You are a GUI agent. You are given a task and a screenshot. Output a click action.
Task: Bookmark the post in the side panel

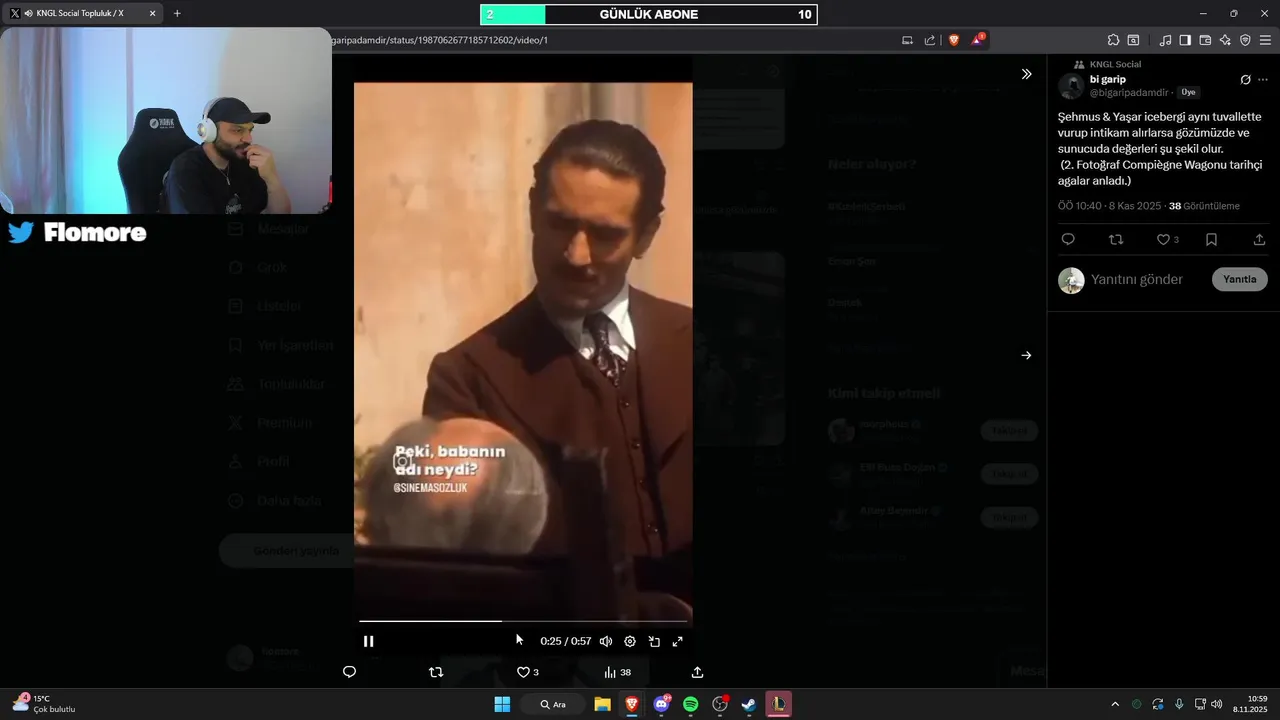click(1211, 239)
